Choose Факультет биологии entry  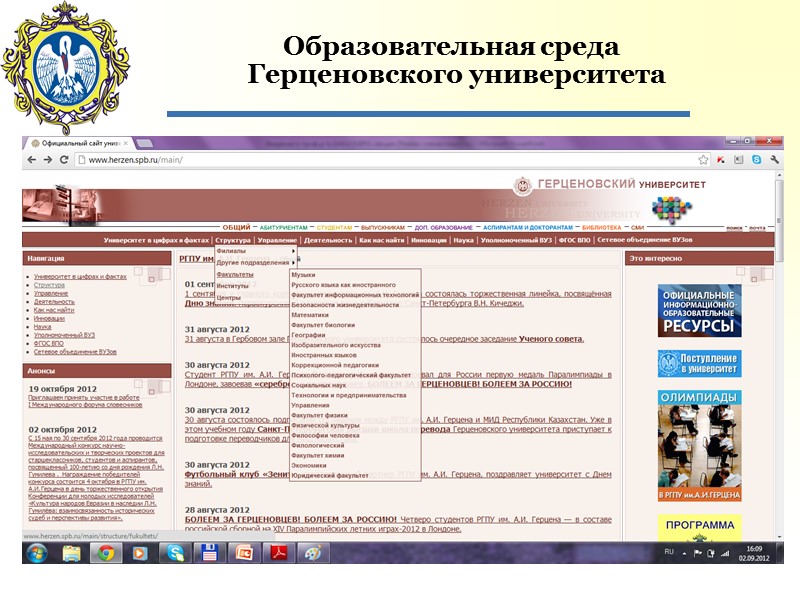pos(323,325)
